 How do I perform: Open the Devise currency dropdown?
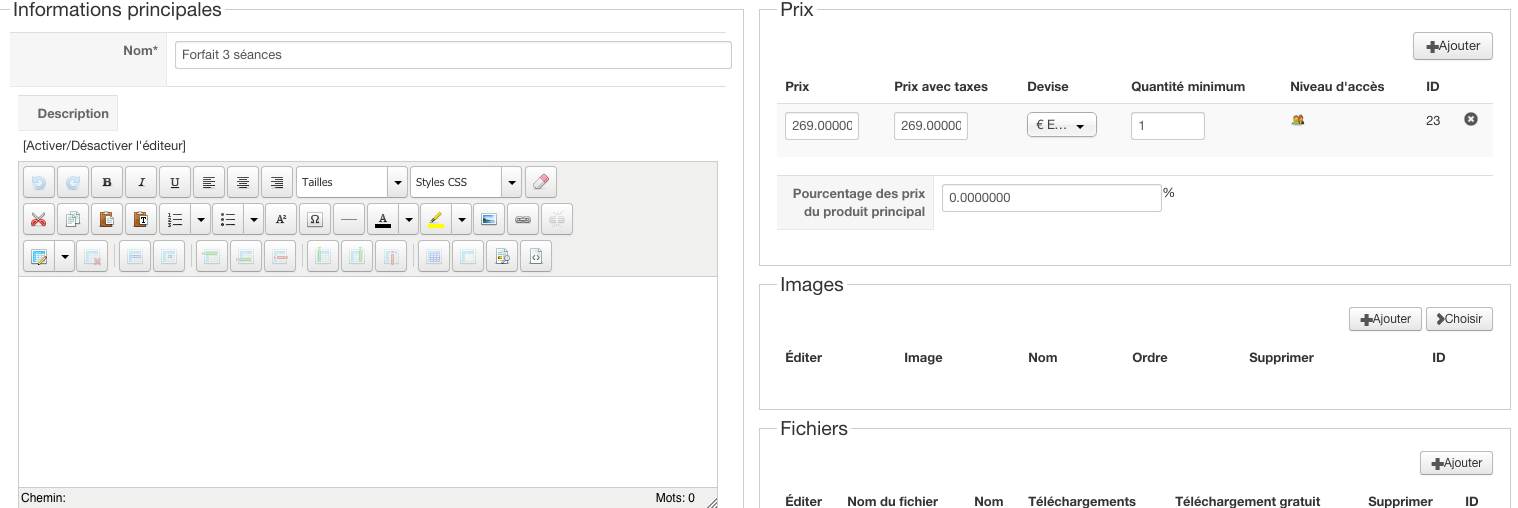click(1061, 126)
